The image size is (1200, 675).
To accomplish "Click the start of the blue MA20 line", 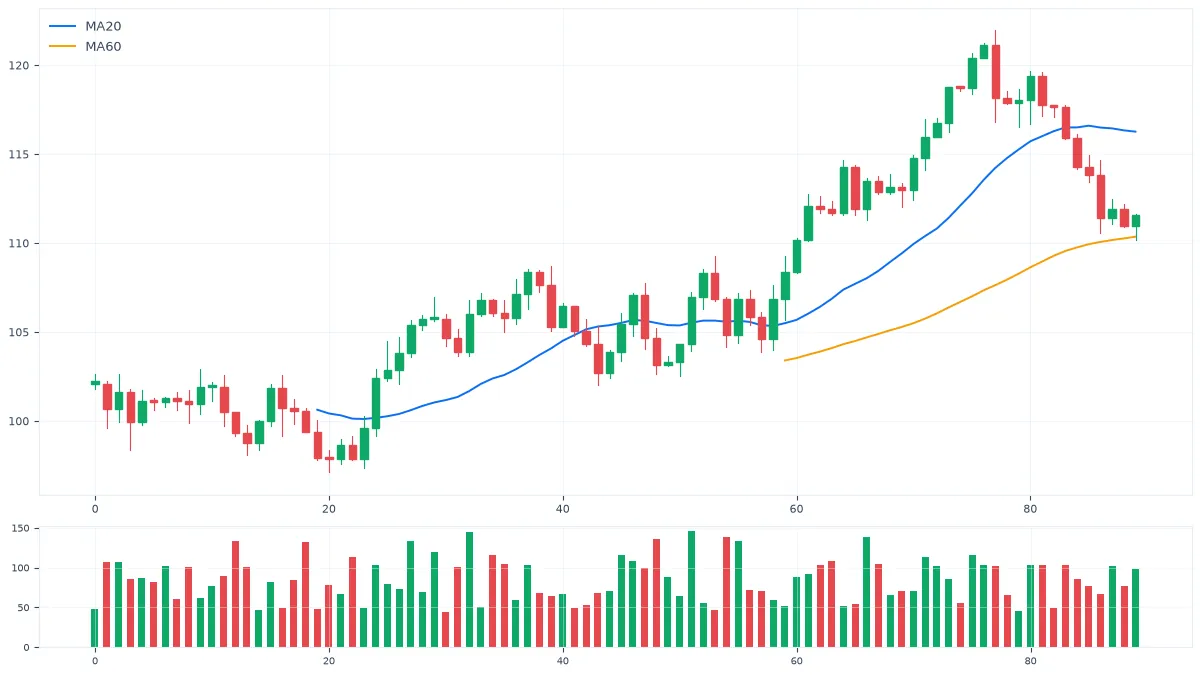I will coord(317,409).
